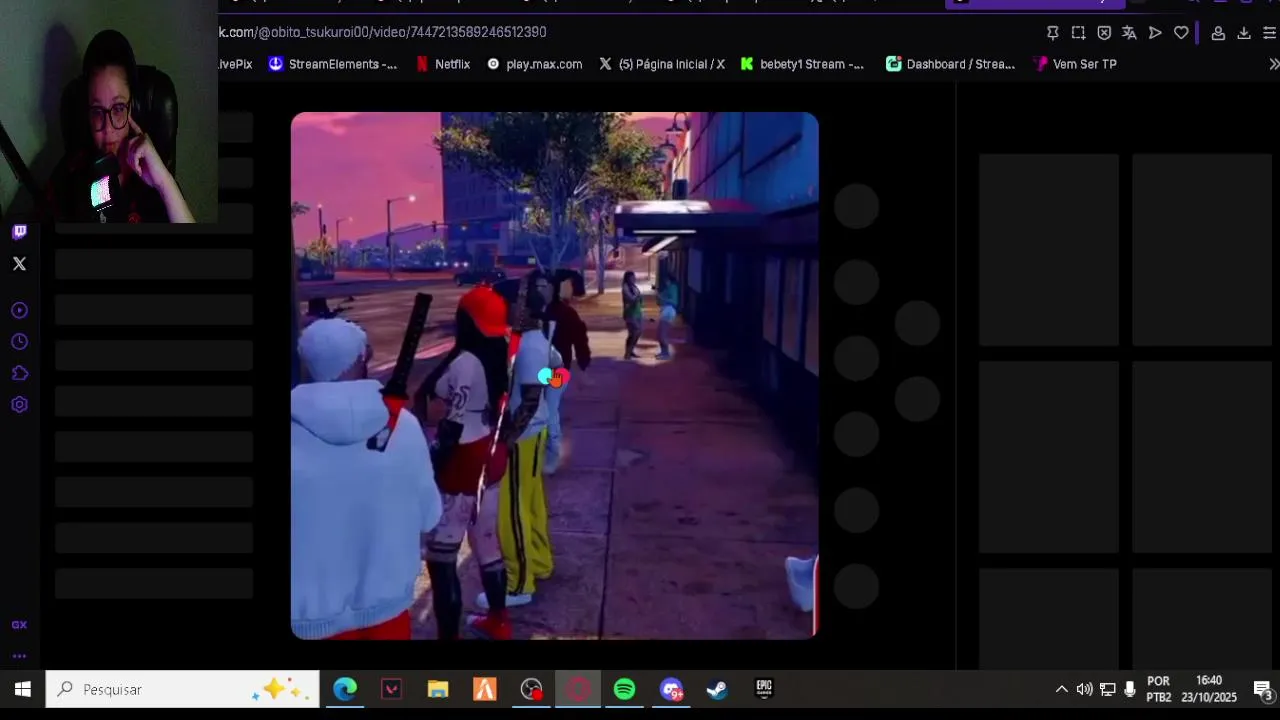Open FiveM from the taskbar
1280x720 pixels.
tap(485, 690)
